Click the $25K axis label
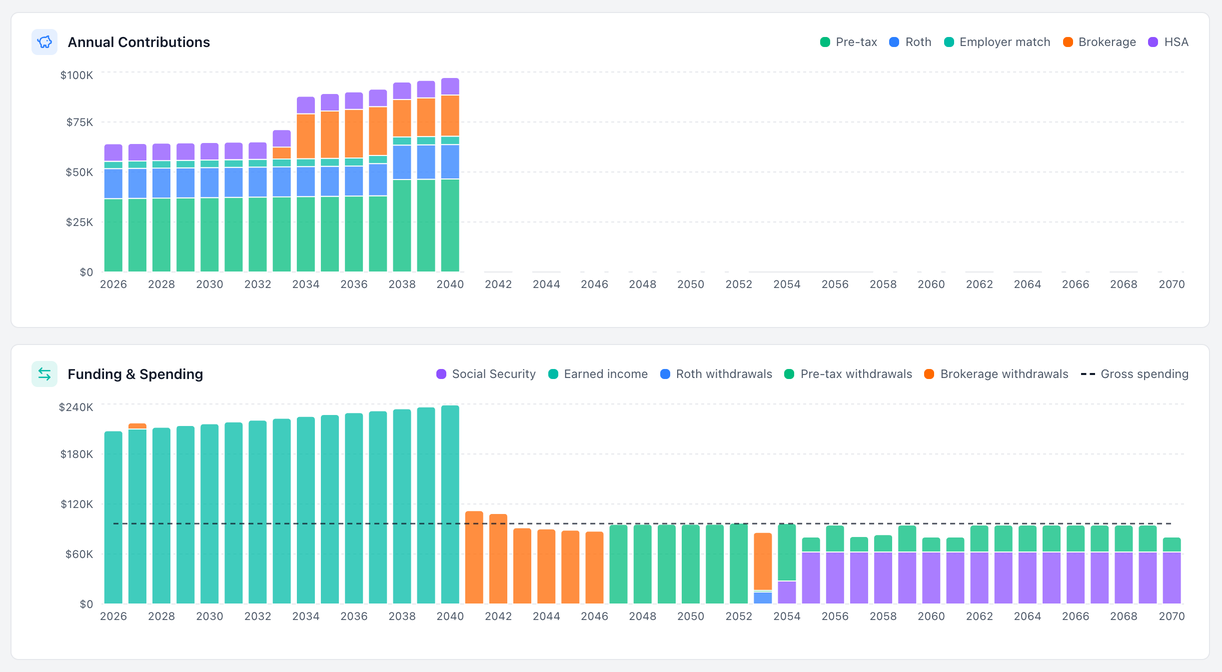1222x672 pixels. pos(80,222)
